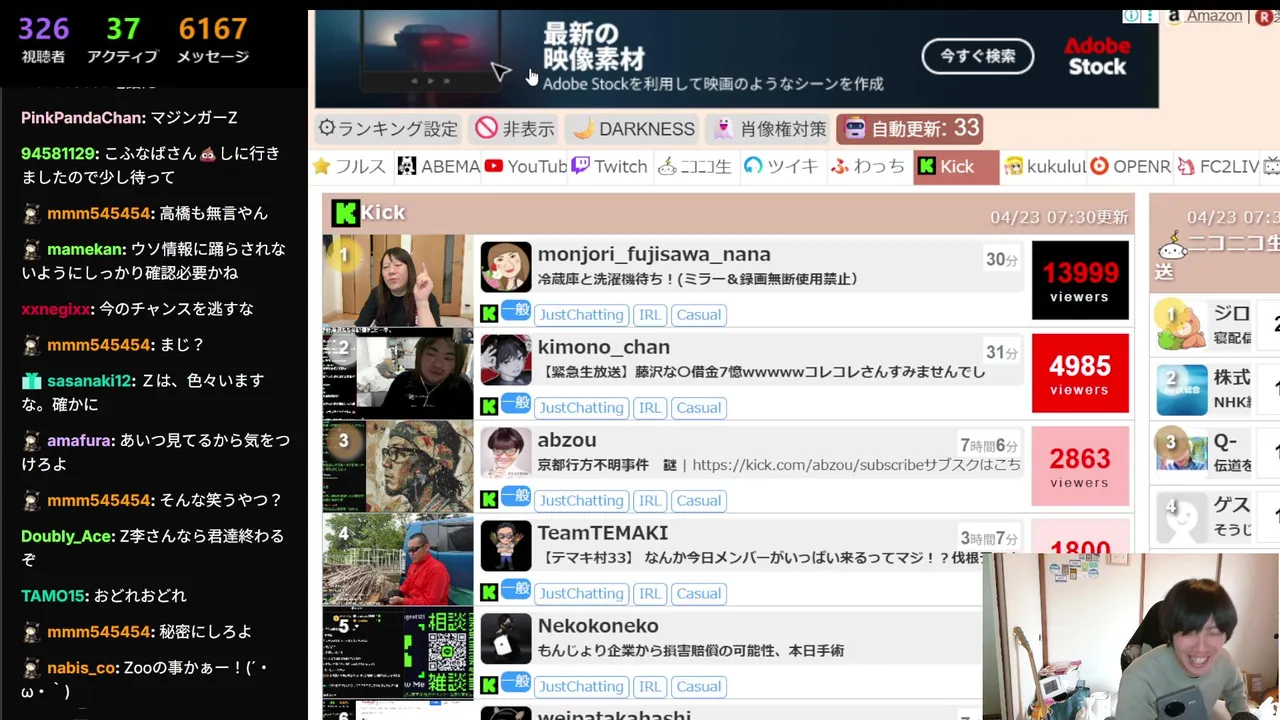The image size is (1280, 720).
Task: Switch to the ニコニコ生 tab
Action: coord(695,167)
